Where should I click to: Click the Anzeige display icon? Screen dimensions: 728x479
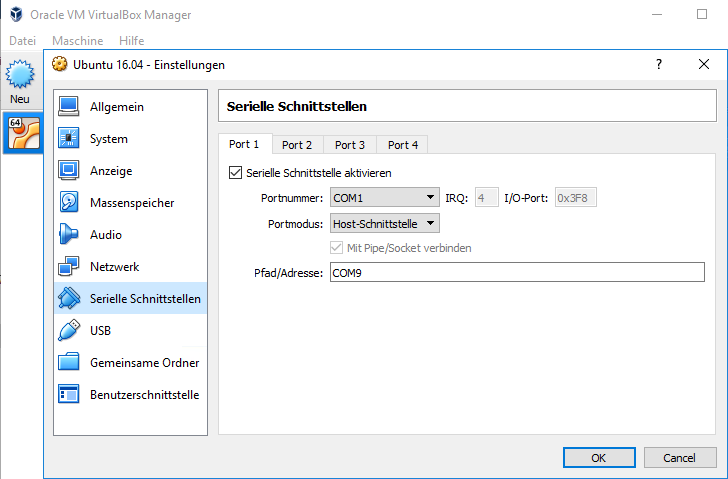pos(69,170)
